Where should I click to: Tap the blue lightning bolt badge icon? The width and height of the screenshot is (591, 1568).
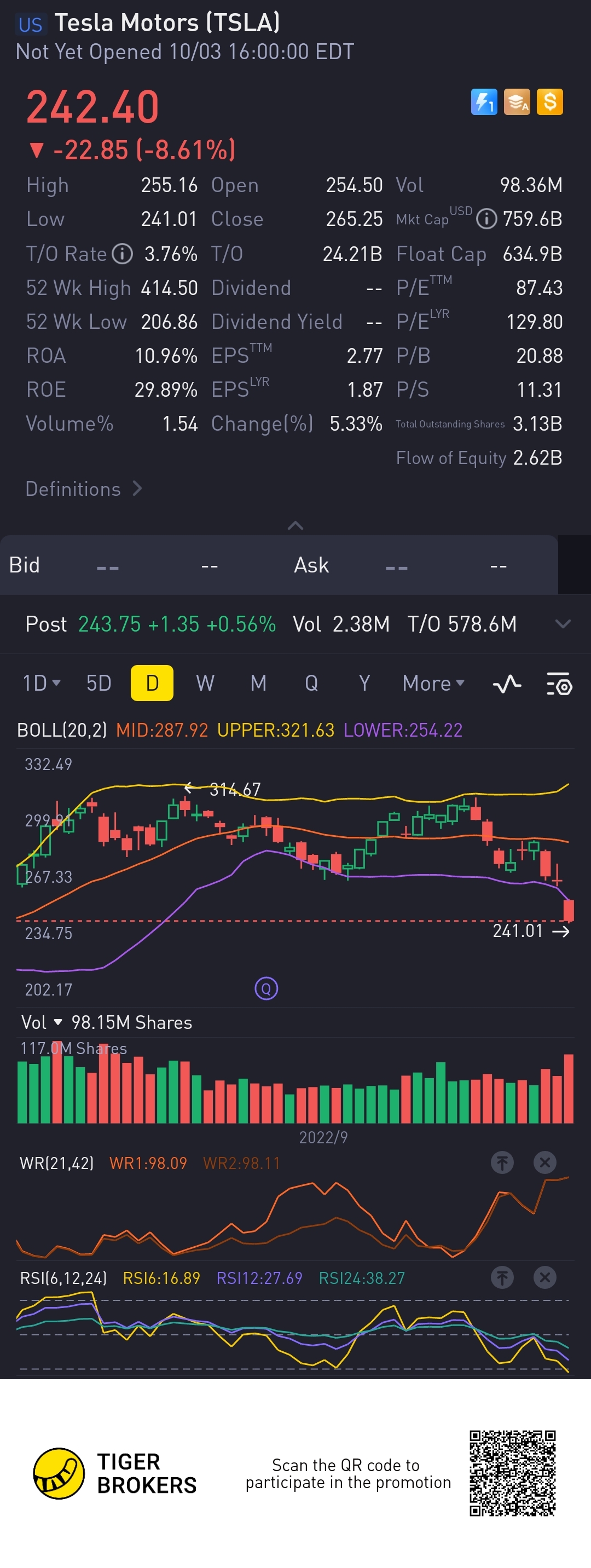pyautogui.click(x=484, y=102)
